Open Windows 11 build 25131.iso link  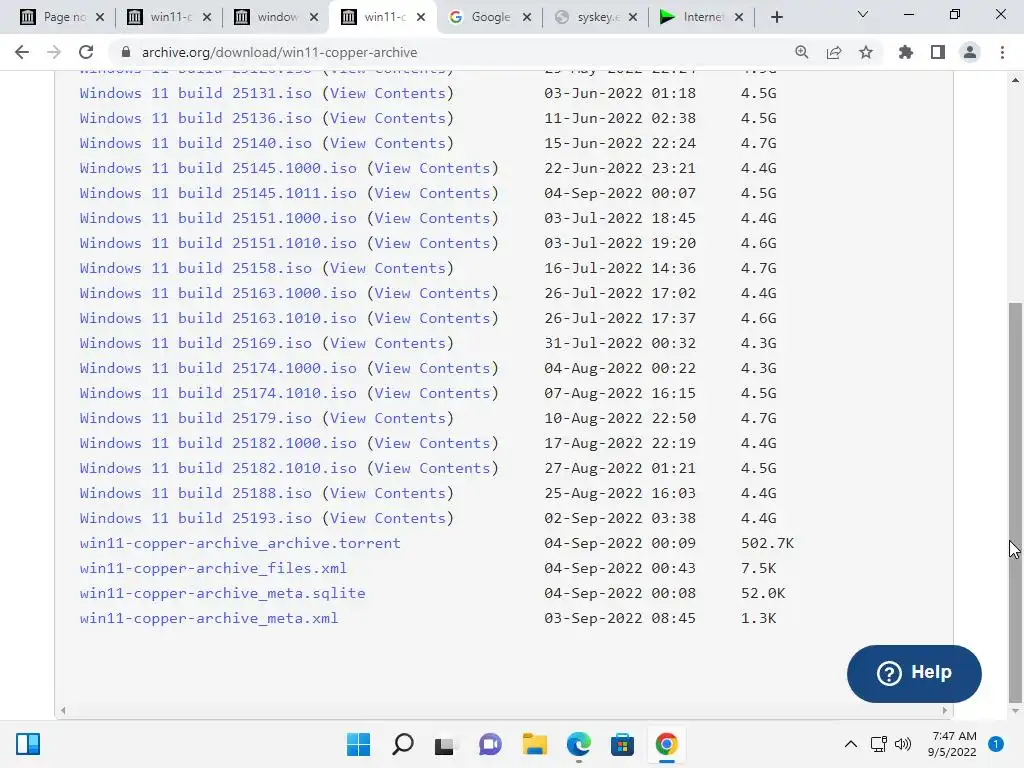pos(195,93)
